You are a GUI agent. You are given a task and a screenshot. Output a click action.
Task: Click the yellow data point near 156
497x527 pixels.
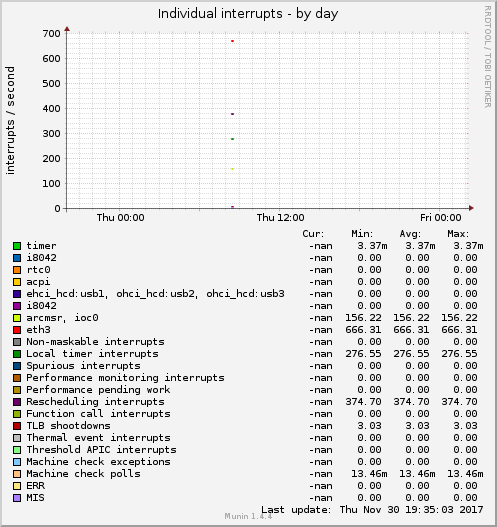[x=232, y=169]
